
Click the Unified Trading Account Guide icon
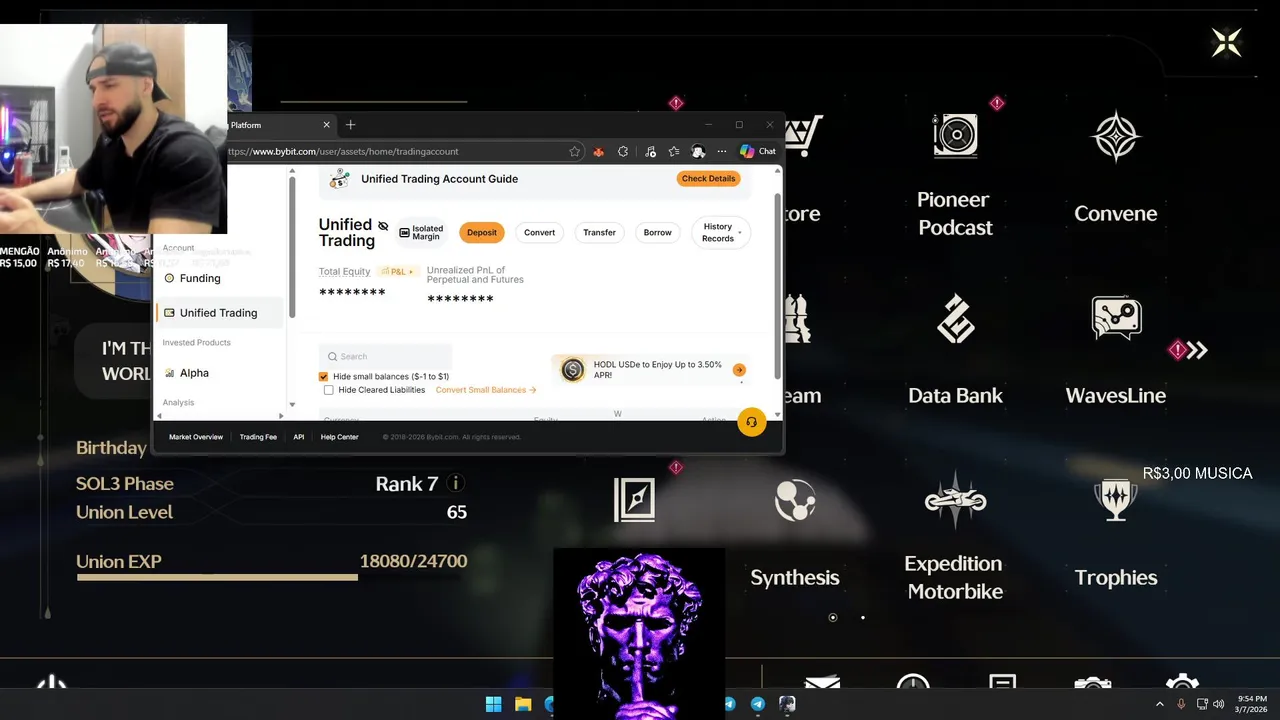click(x=340, y=179)
